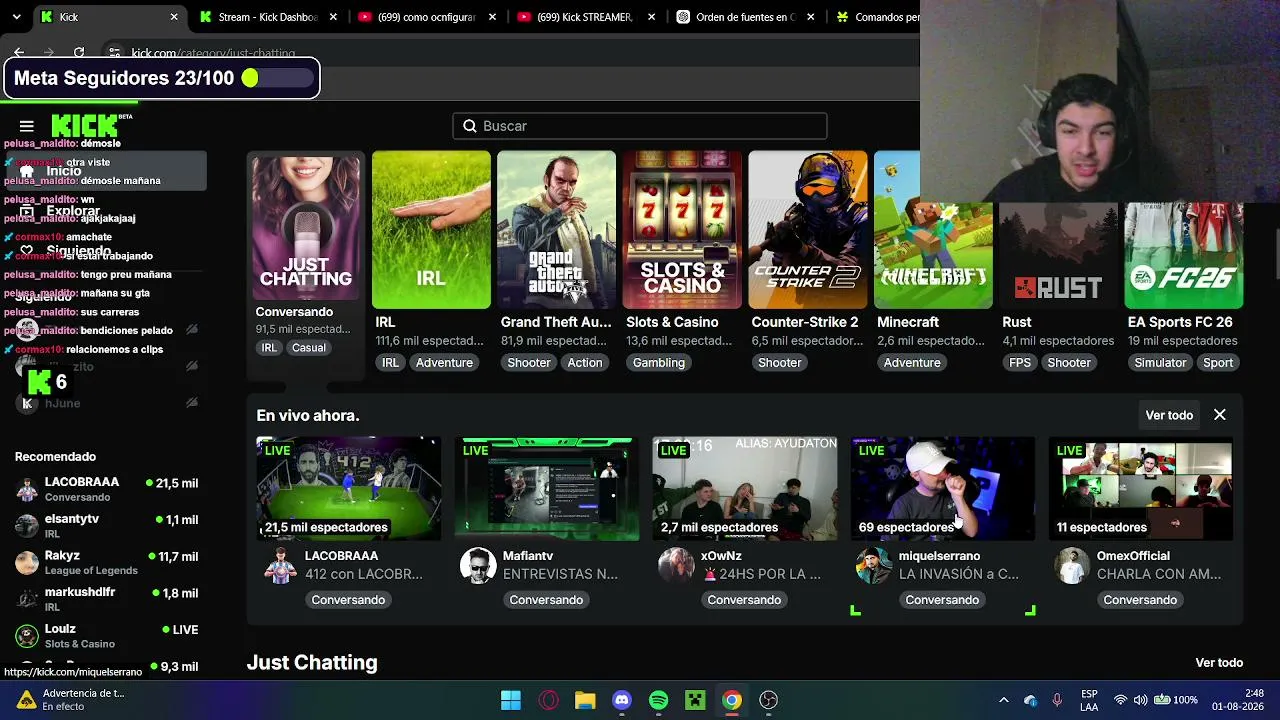Open Rakyz's avatar in Recomendado list

pos(27,563)
